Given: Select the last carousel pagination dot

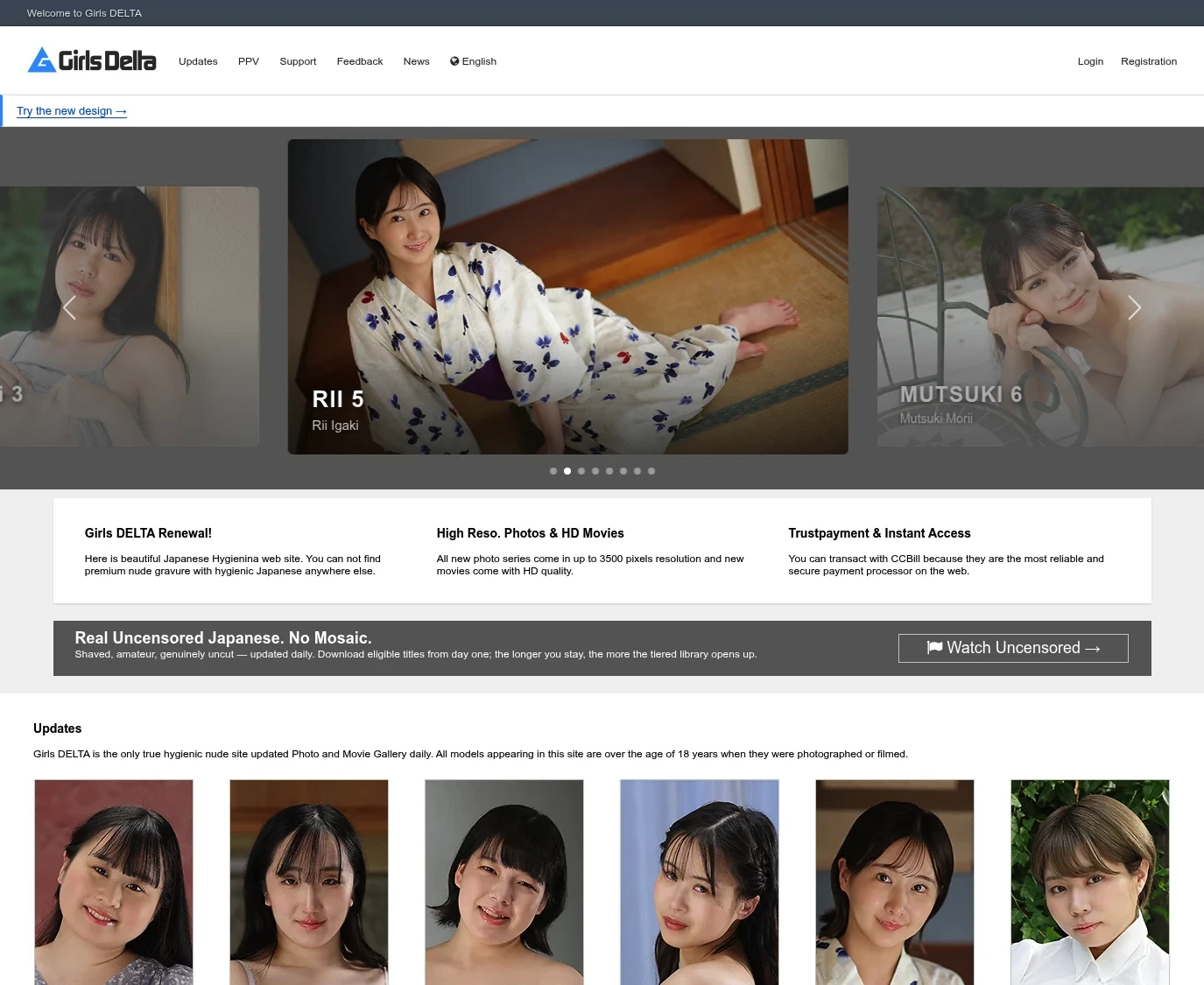Looking at the screenshot, I should (x=651, y=471).
